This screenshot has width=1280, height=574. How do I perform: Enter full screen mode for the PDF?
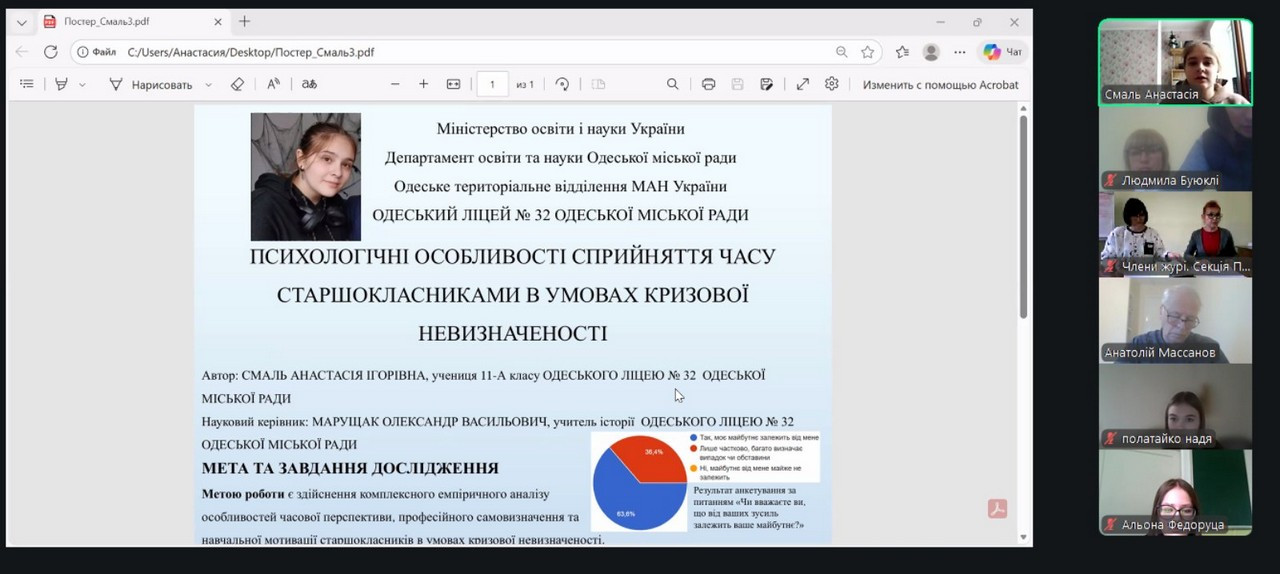click(802, 85)
